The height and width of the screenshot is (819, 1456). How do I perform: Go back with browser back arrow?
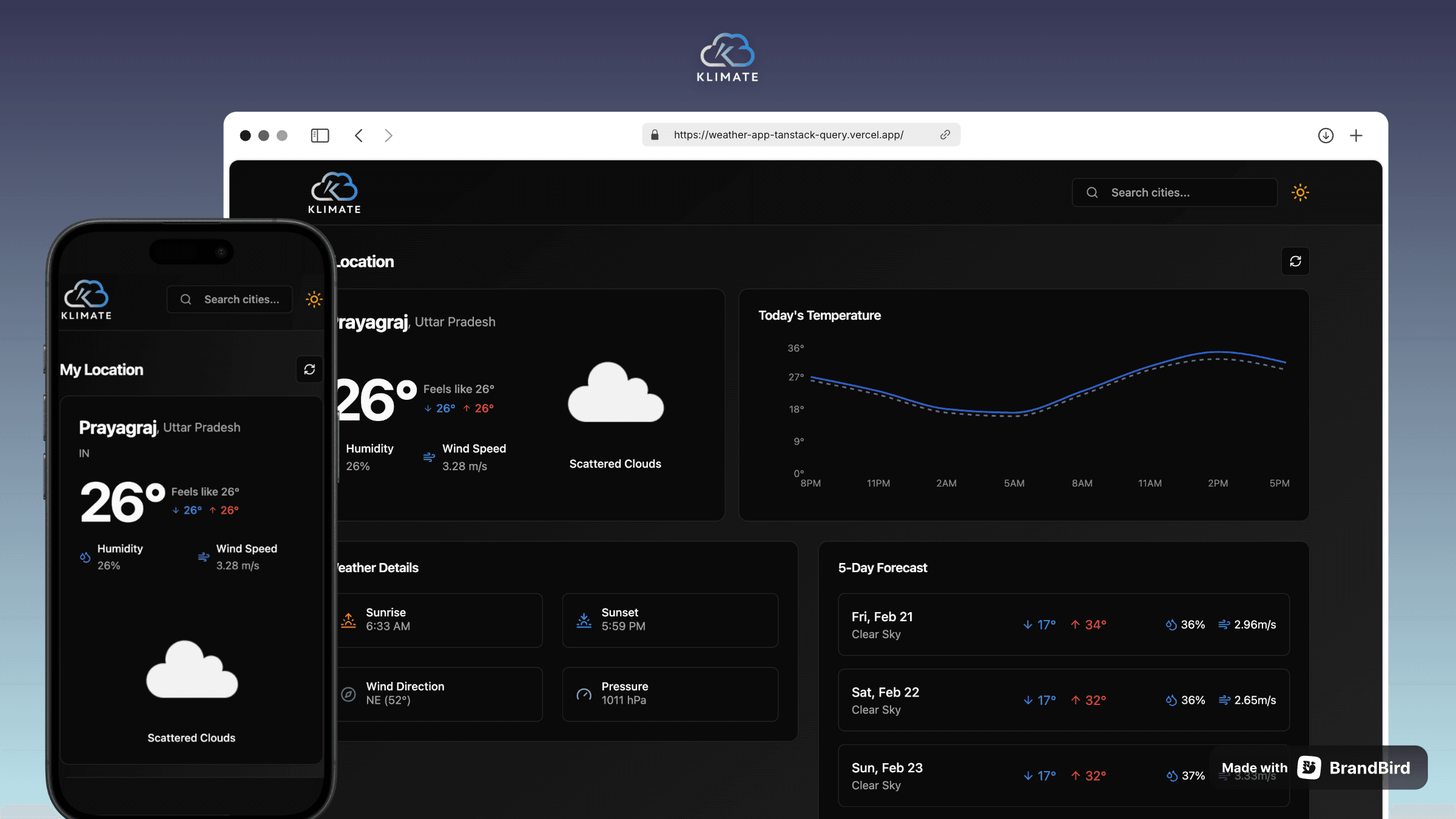[x=359, y=135]
